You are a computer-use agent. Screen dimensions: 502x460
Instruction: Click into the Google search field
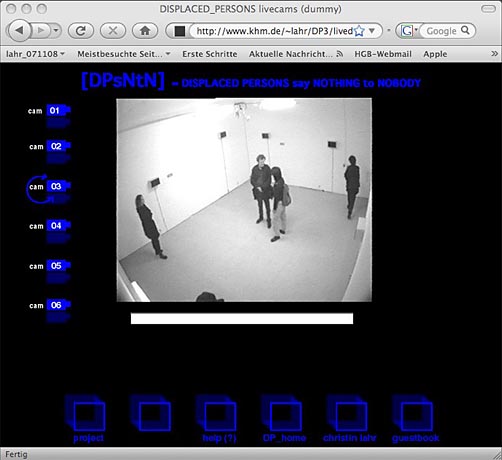point(441,31)
